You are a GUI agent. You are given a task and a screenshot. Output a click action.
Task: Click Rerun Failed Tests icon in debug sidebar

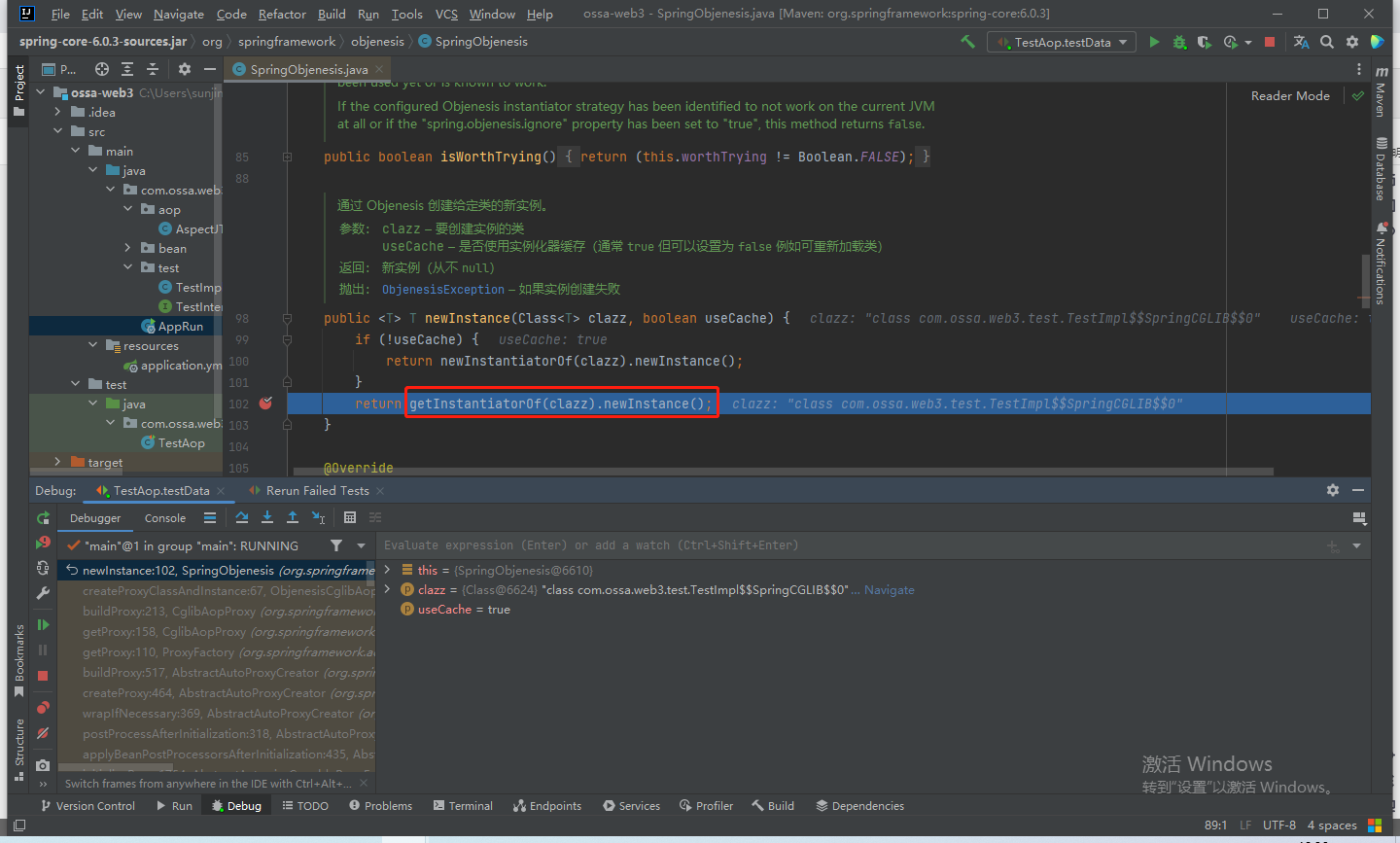click(x=43, y=543)
